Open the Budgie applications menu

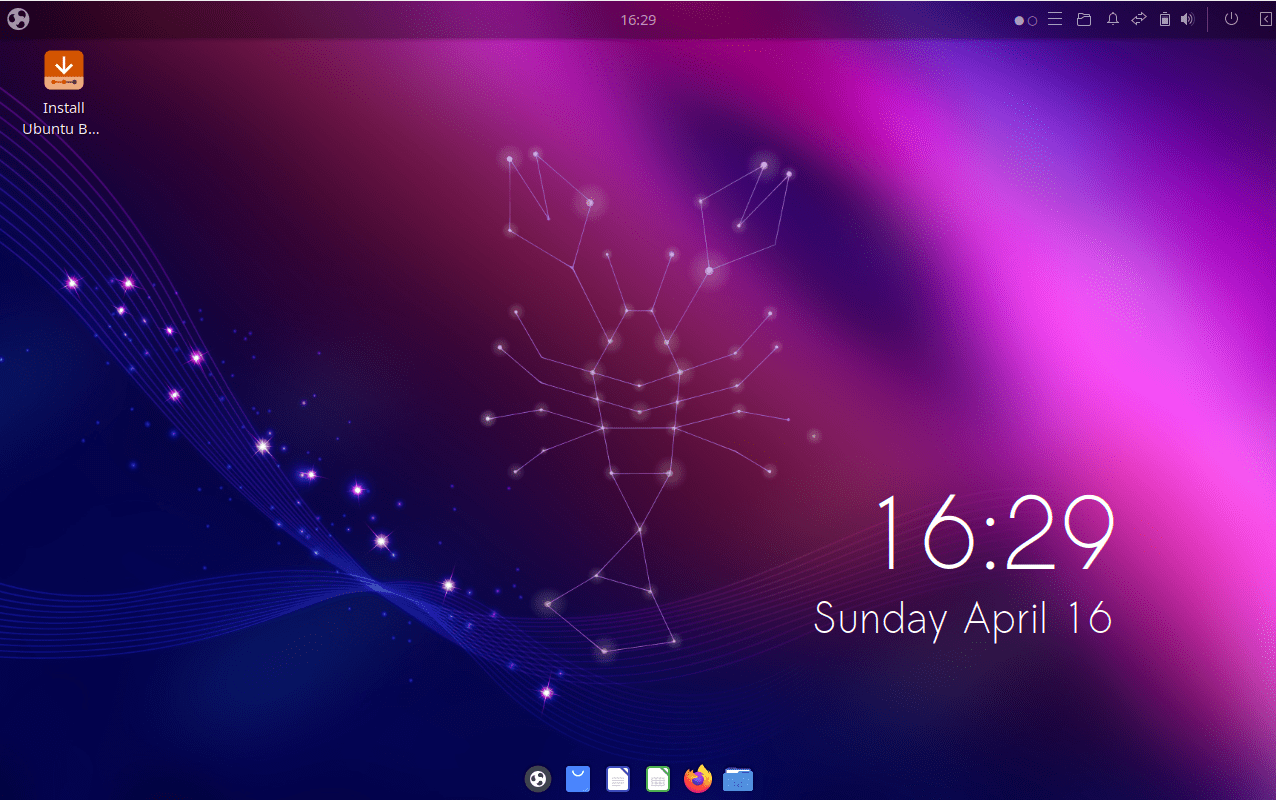pyautogui.click(x=17, y=18)
